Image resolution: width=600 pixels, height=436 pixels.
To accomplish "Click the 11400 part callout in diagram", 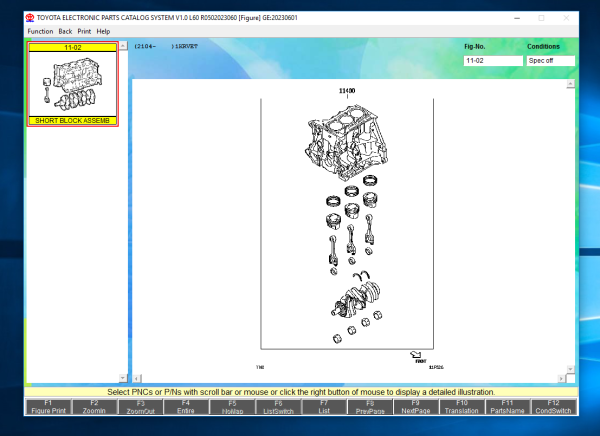I will coord(347,90).
